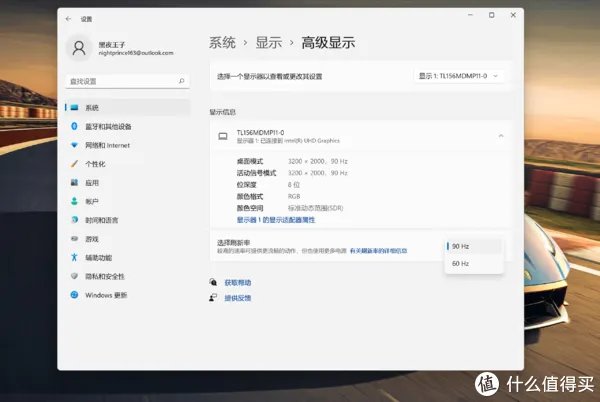Click the Bluetooth icon in sidebar
600x402 pixels.
75,126
